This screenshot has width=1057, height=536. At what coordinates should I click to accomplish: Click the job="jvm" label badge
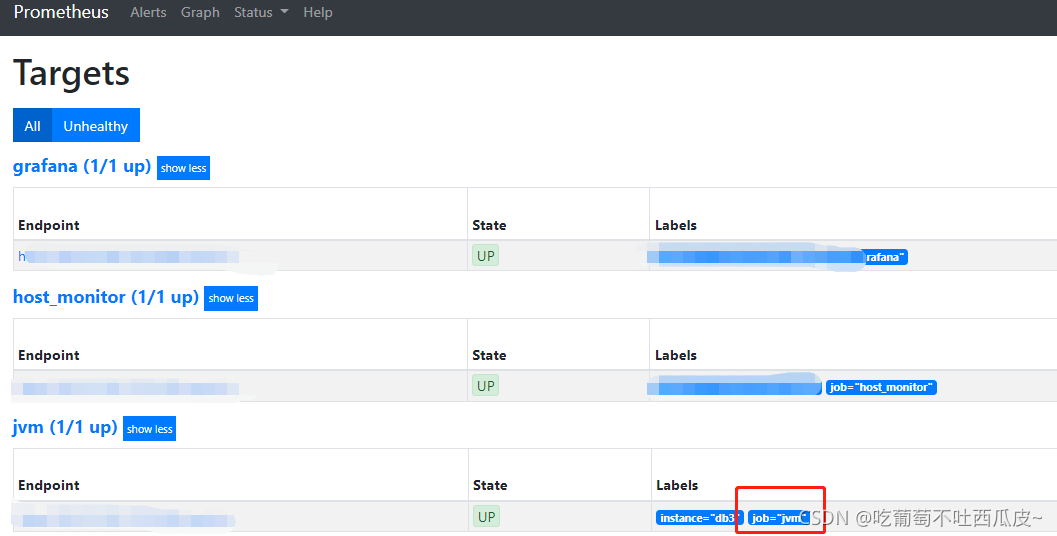click(778, 518)
